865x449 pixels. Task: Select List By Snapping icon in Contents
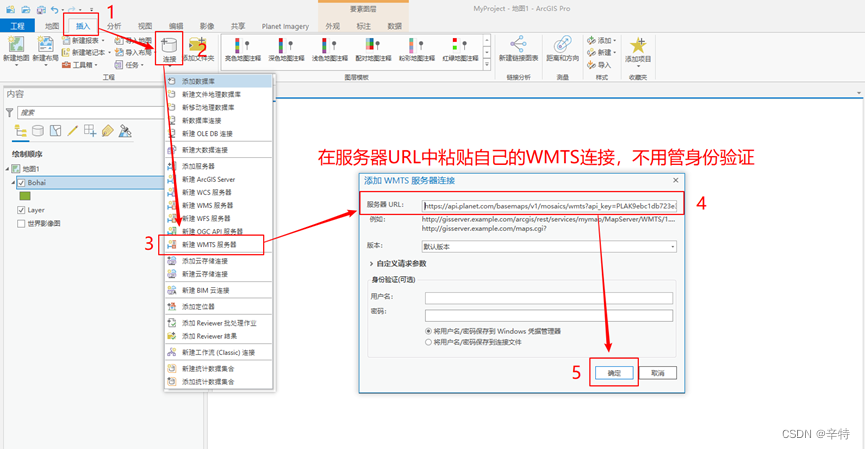click(x=90, y=131)
